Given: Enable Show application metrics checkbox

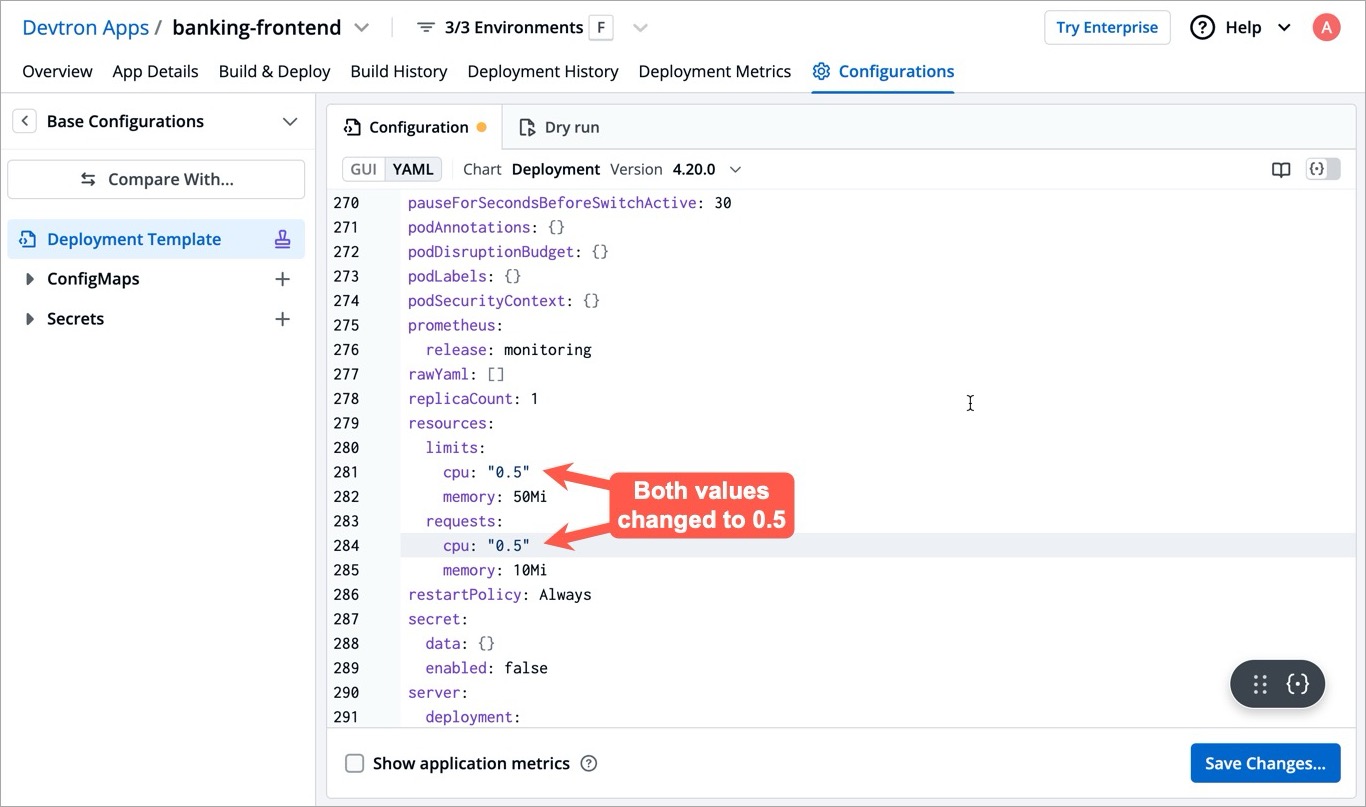Looking at the screenshot, I should 355,764.
